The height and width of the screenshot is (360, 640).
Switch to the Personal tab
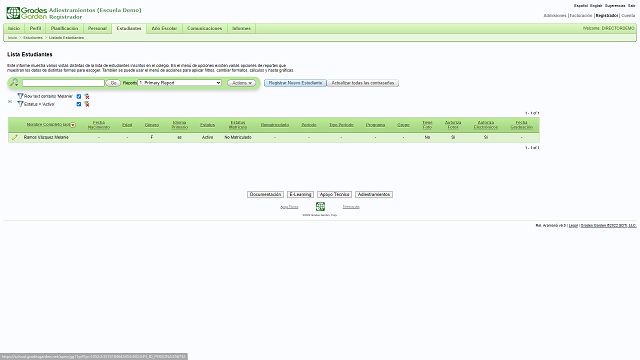click(97, 28)
